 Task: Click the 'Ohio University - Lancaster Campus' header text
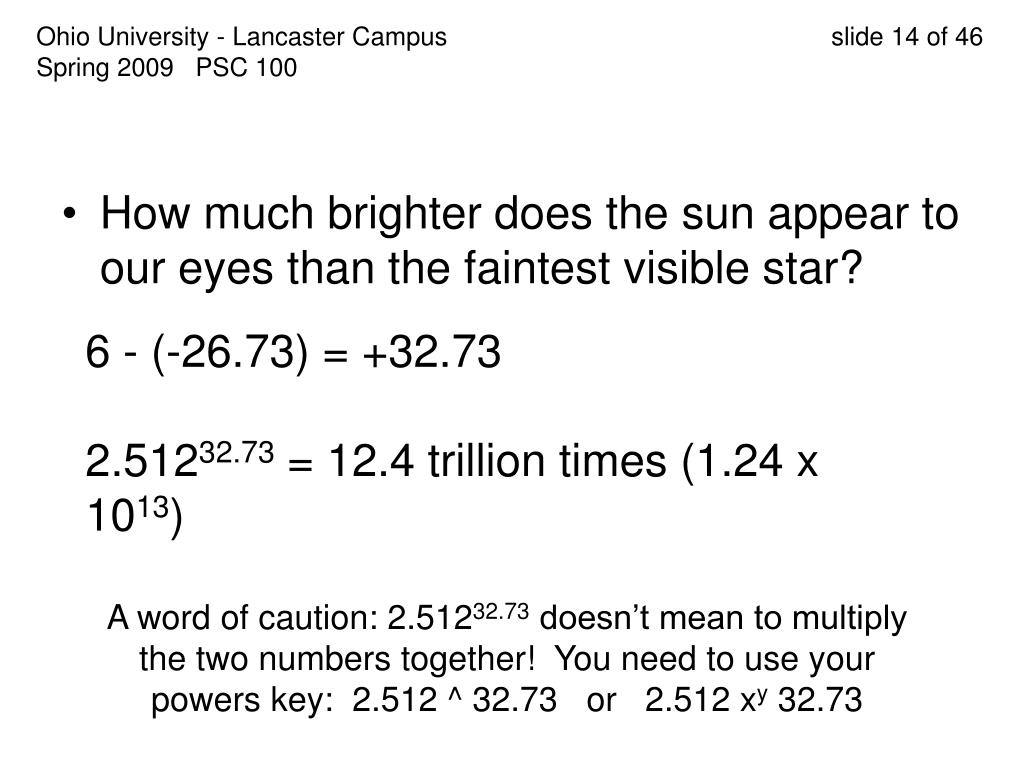(241, 37)
